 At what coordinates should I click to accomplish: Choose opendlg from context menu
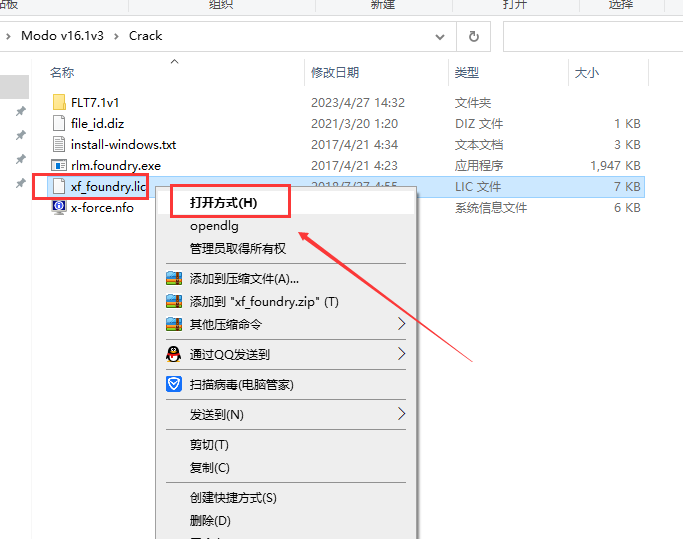click(x=214, y=226)
